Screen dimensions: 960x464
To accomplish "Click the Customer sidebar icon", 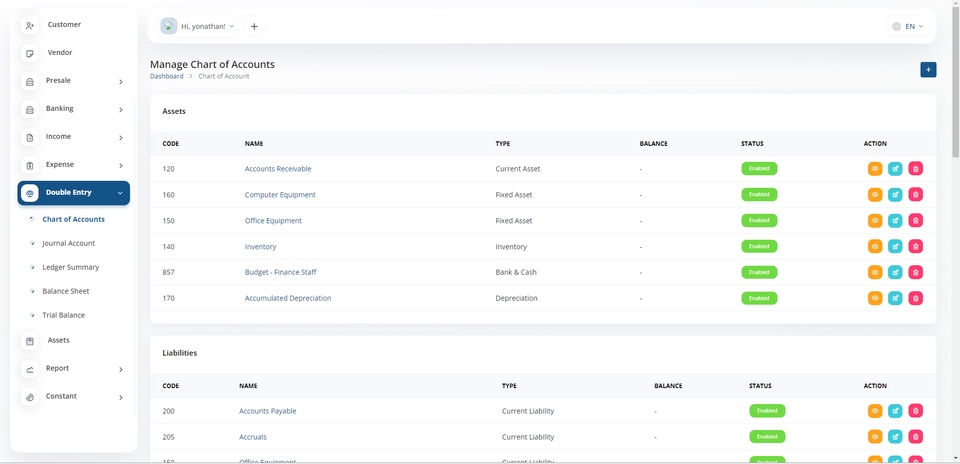I will click(x=29, y=26).
